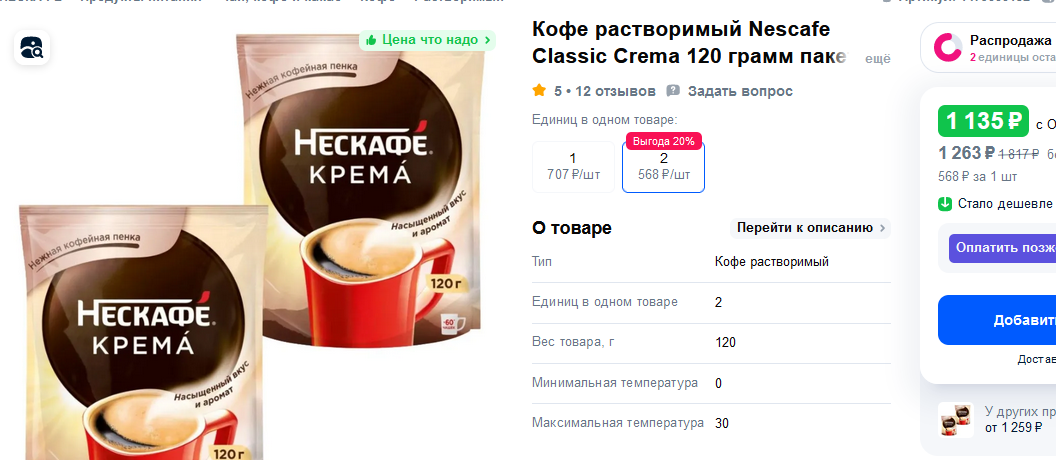Viewport: 1056px width, 460px height.
Task: Click the question bubble icon near 'Задать вопрос'
Action: 673,90
